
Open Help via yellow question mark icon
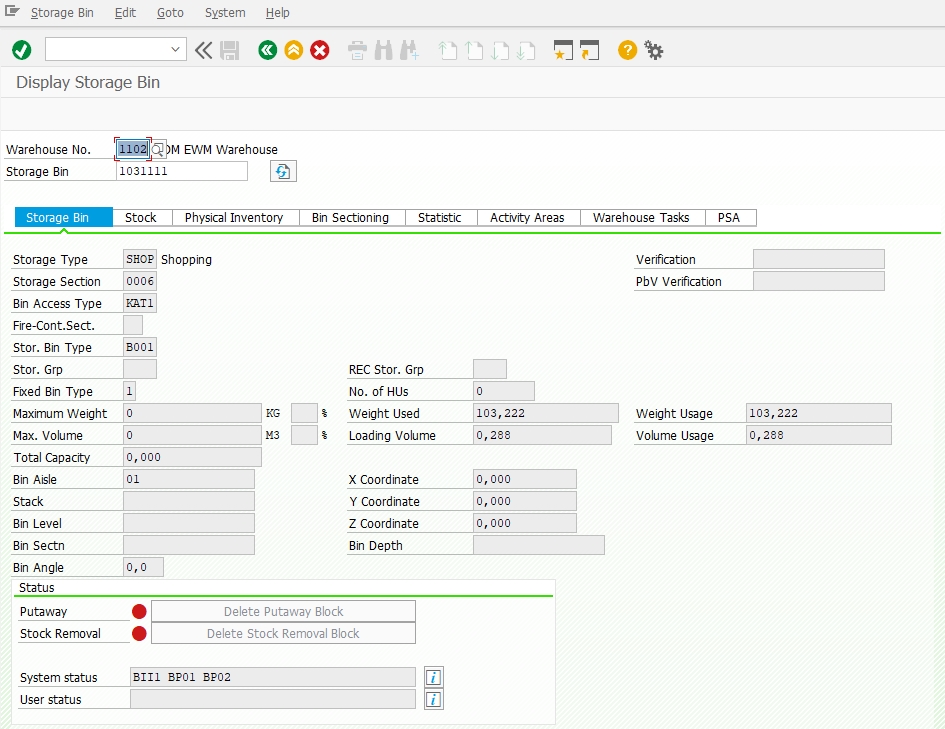pos(627,50)
